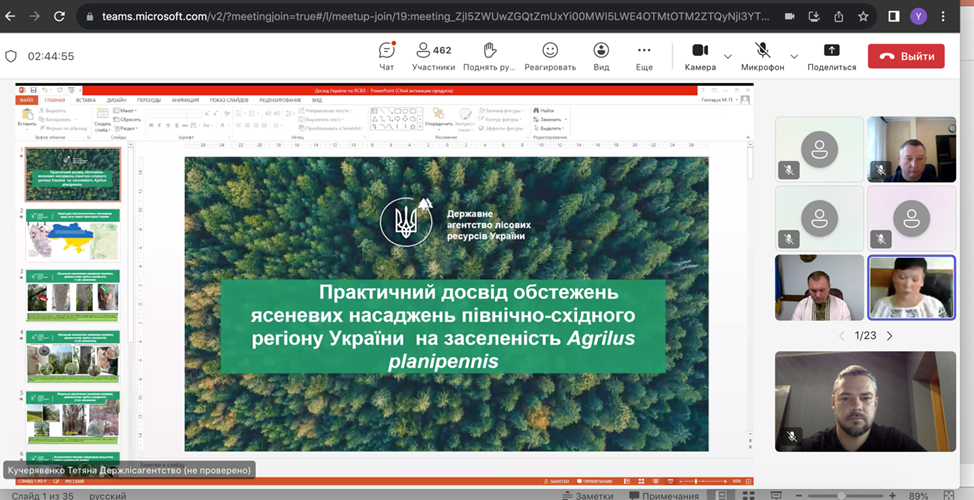Switch to ВИД ribbon tab
This screenshot has height=500, width=974.
pos(317,100)
